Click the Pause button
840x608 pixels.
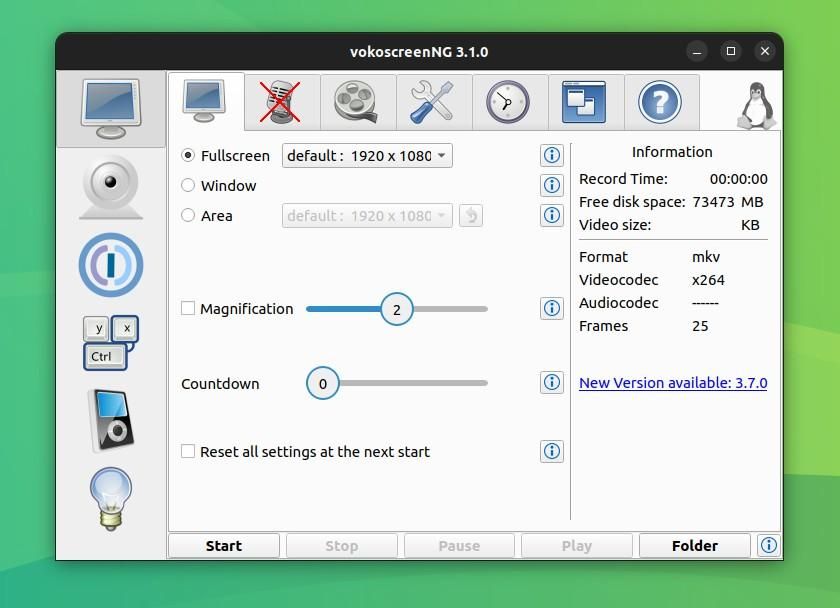pos(459,545)
